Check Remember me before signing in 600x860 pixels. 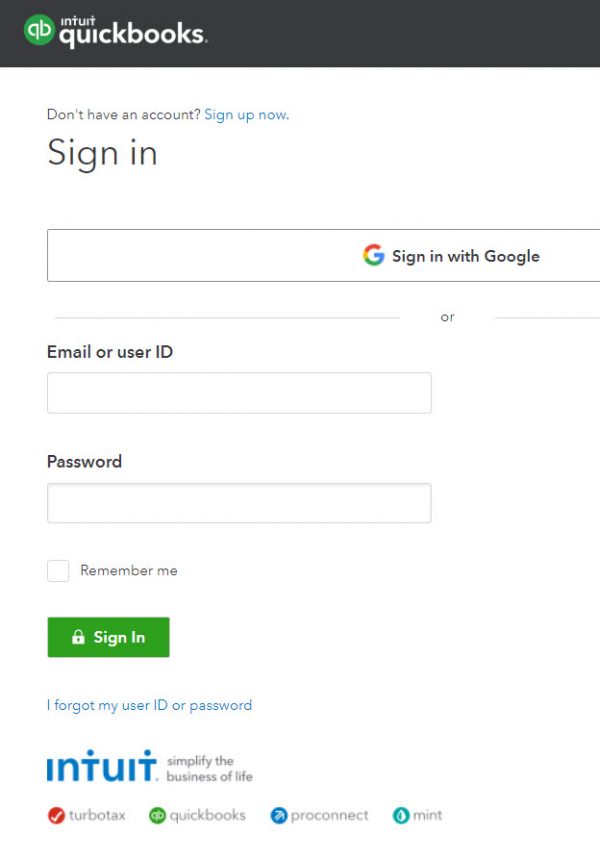click(x=57, y=570)
